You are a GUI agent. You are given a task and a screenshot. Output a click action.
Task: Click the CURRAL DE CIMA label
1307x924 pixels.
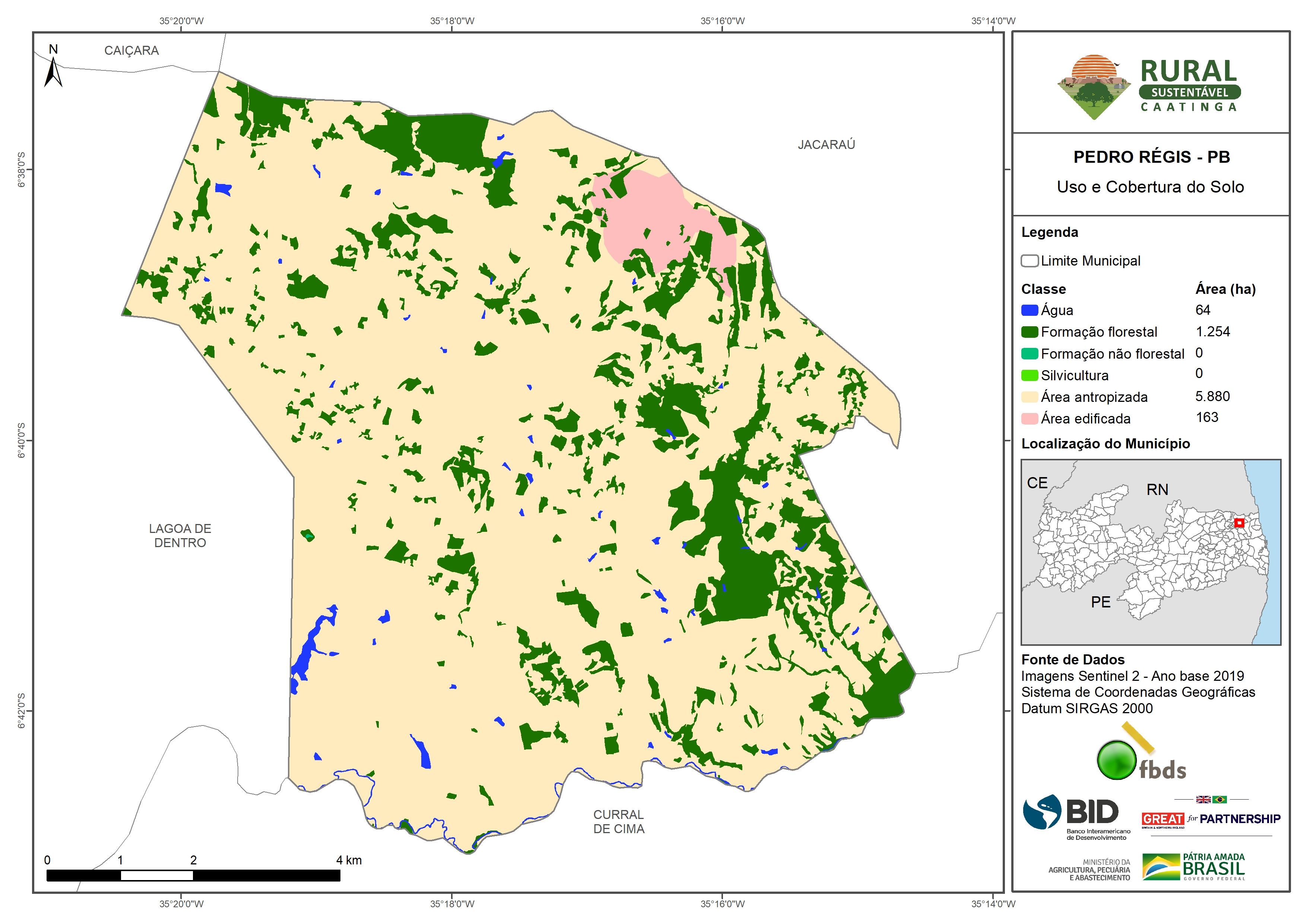619,822
